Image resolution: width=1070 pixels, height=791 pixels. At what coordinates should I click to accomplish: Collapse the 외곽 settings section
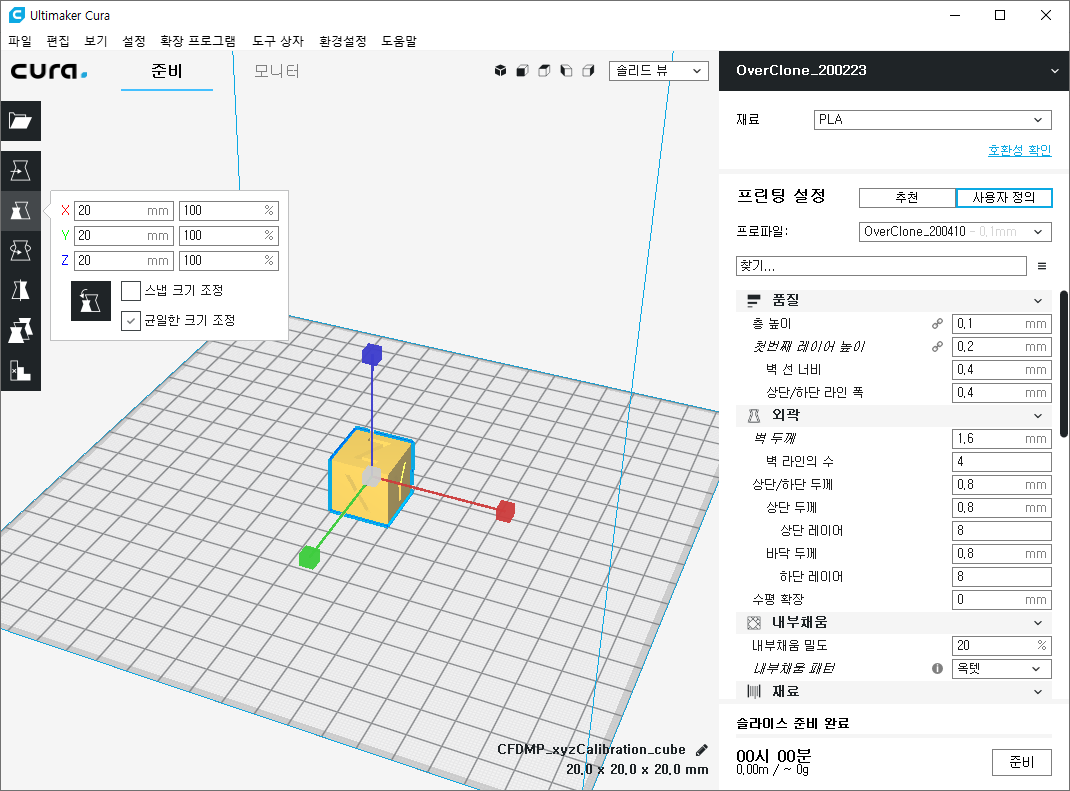pos(895,415)
